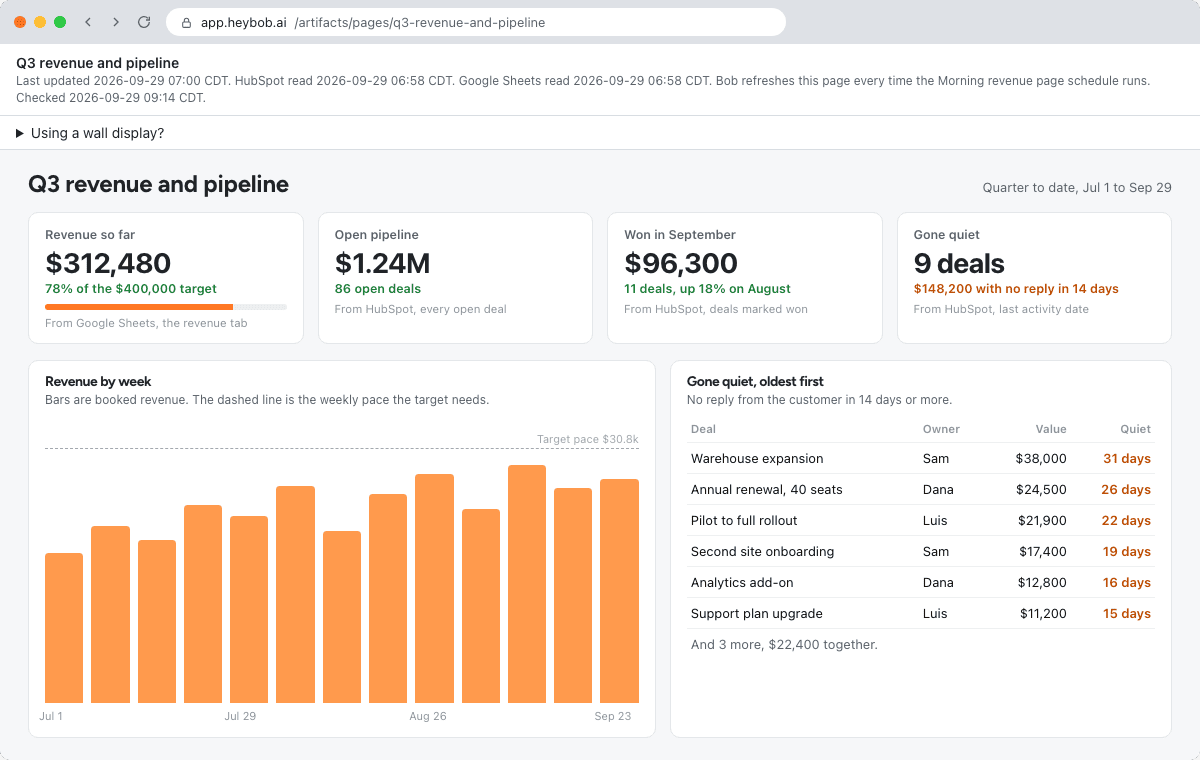The width and height of the screenshot is (1200, 760).
Task: Click owner 'Luis' in Support plan upgrade row
Action: 935,613
